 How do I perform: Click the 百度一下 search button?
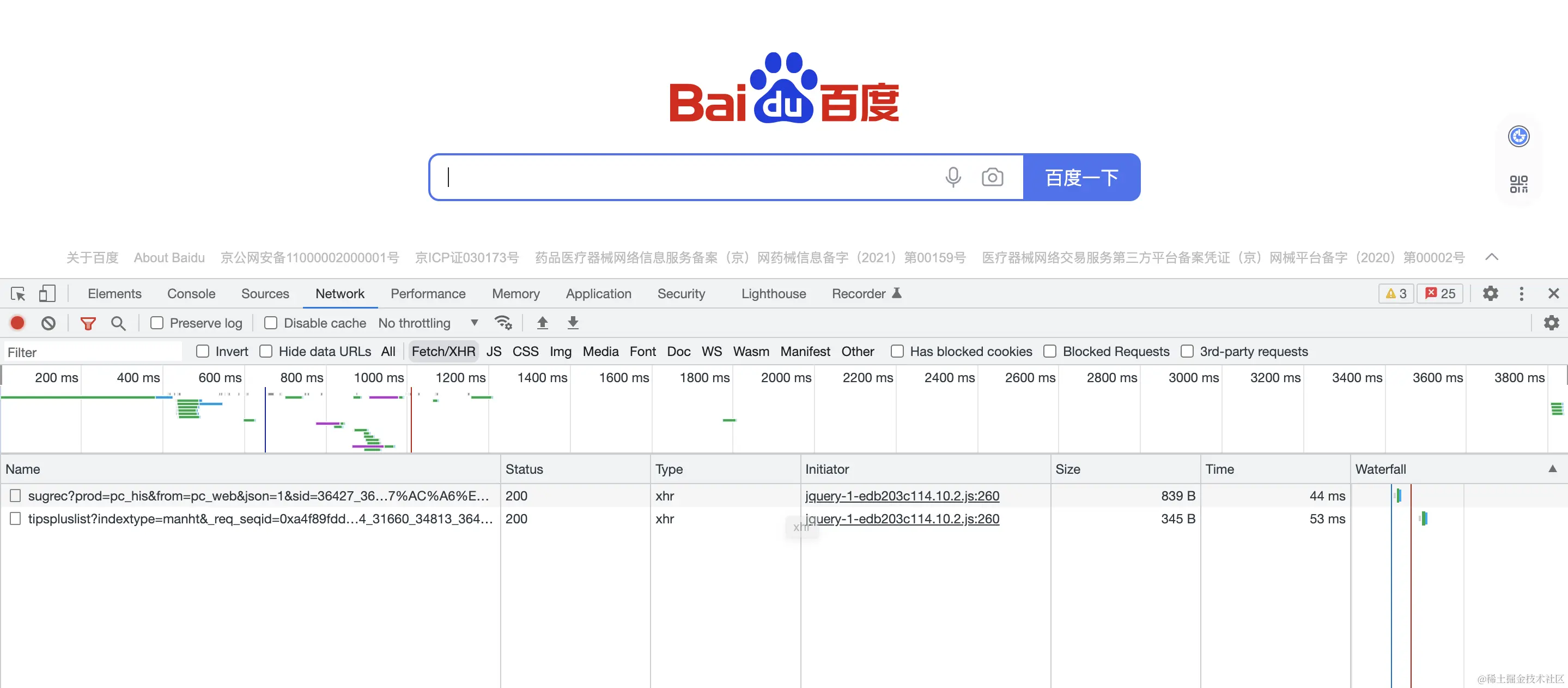coord(1081,177)
